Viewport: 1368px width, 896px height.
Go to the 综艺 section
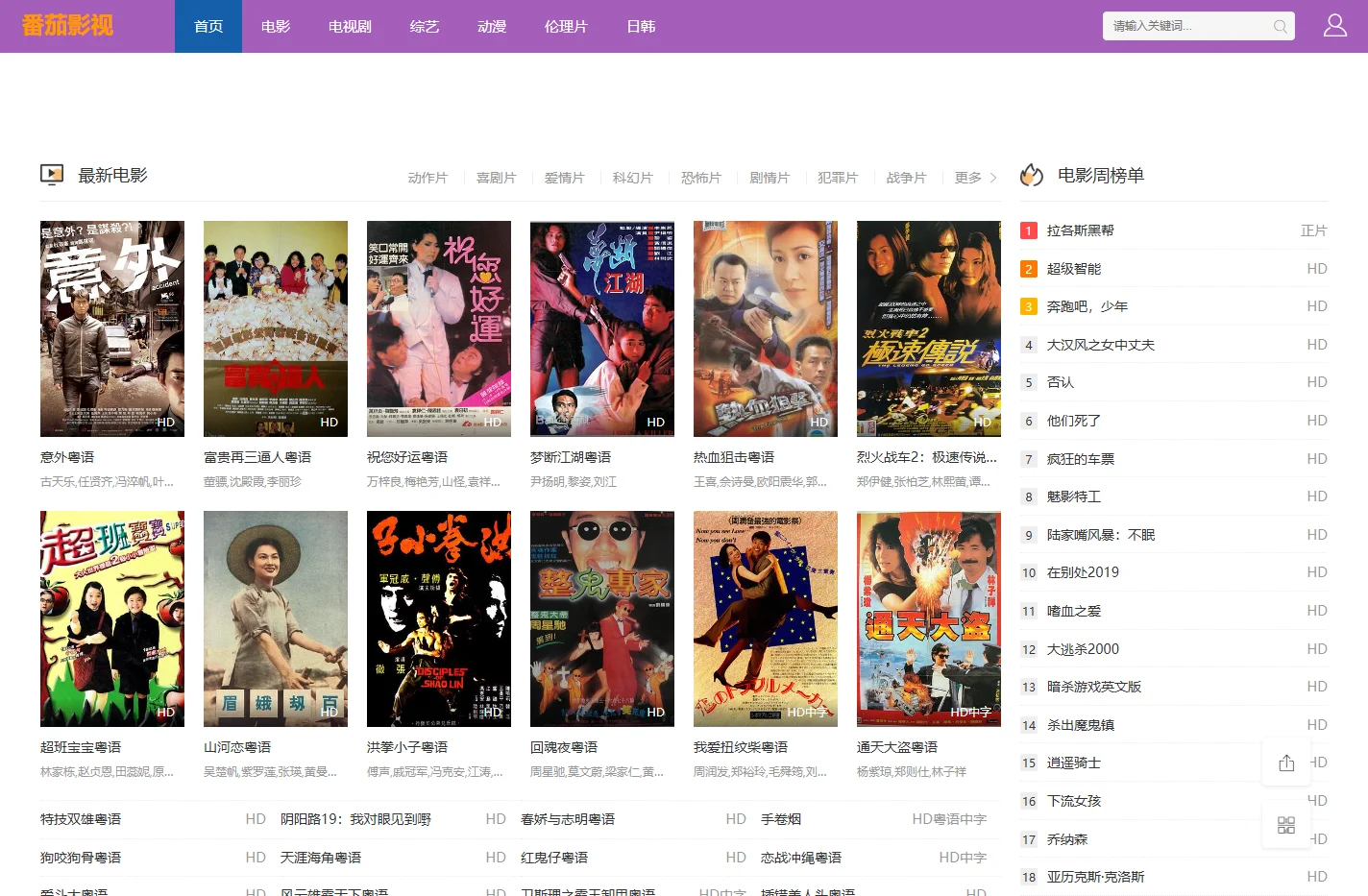point(425,26)
